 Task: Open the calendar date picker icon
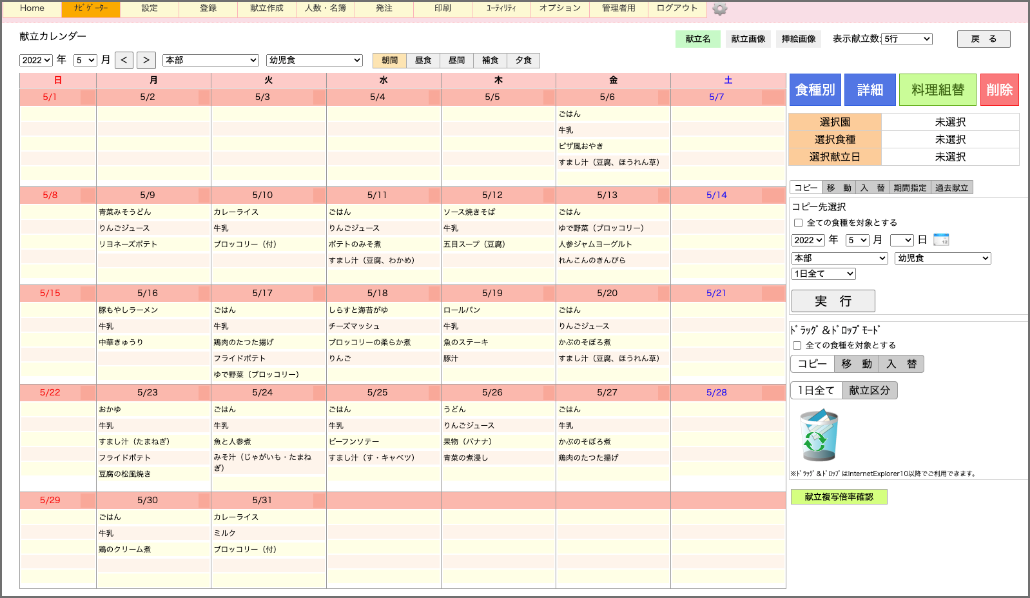941,240
